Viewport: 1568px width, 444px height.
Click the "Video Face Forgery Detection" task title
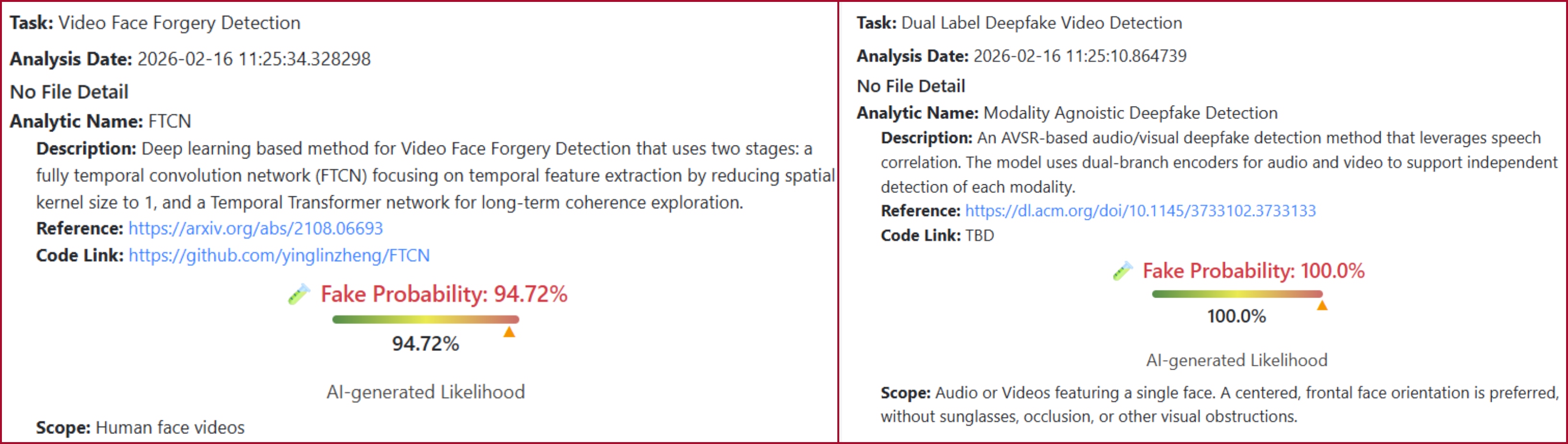pos(179,23)
